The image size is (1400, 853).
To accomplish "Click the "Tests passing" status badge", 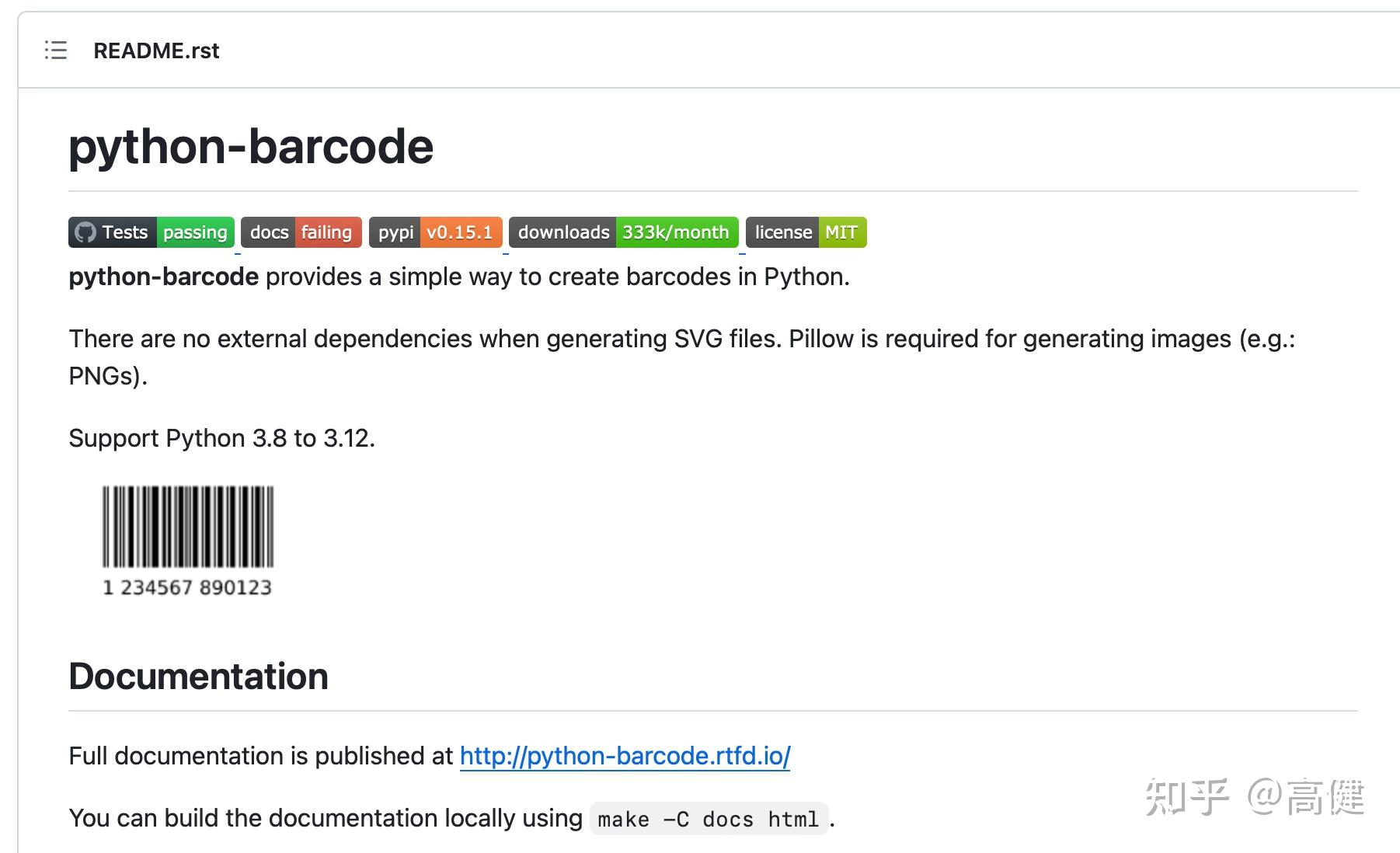I will (x=150, y=232).
